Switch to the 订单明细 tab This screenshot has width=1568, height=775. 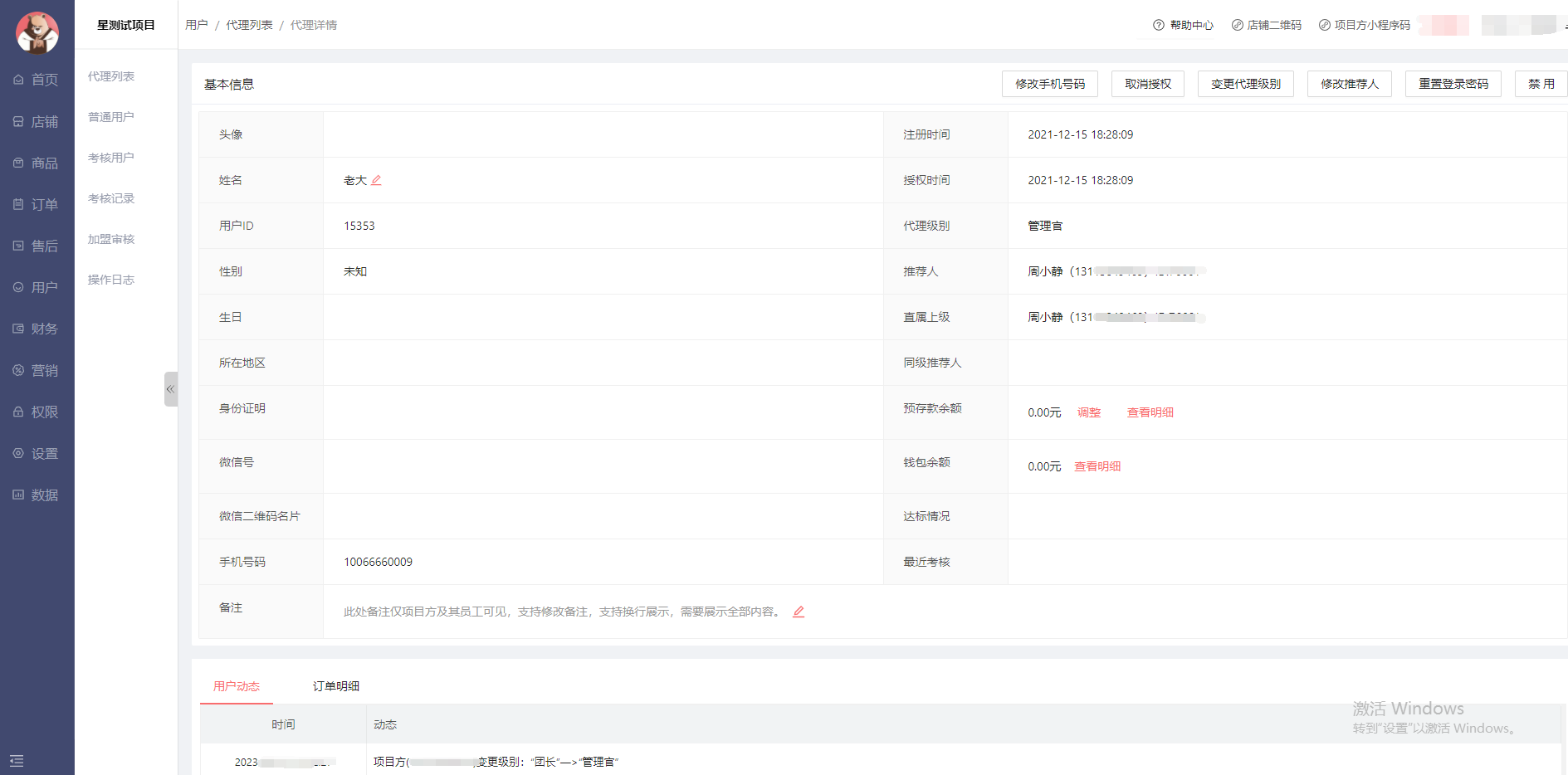coord(336,686)
